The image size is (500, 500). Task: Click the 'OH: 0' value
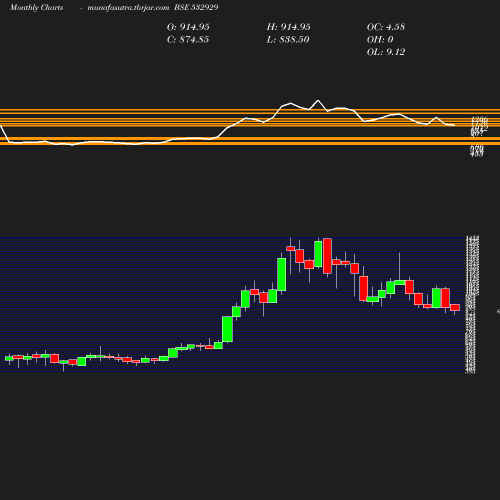[380, 39]
